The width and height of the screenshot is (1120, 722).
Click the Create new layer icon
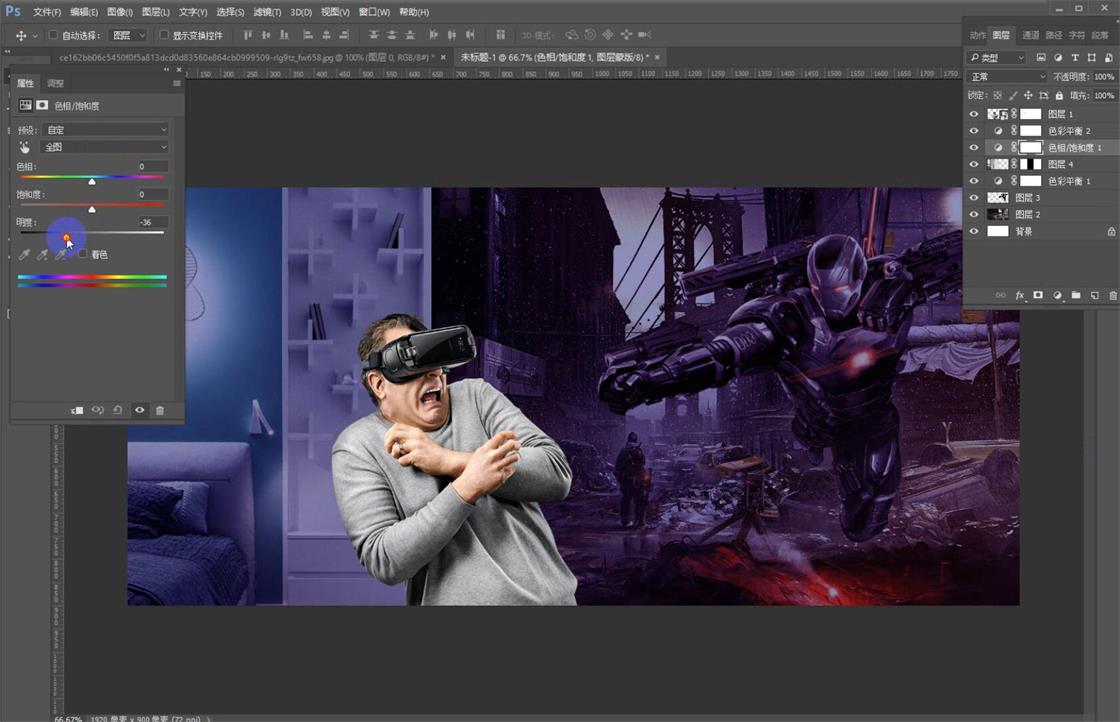(1096, 294)
